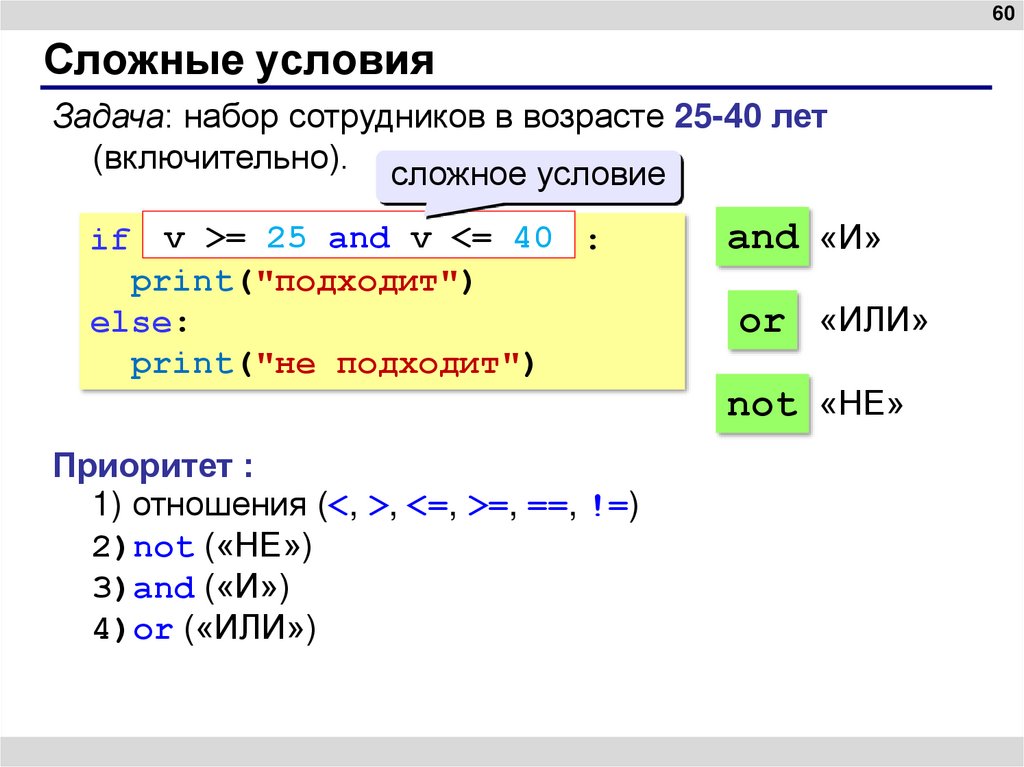Click the "and" keyword inside the condition
The width and height of the screenshot is (1024, 767).
pyautogui.click(x=358, y=237)
